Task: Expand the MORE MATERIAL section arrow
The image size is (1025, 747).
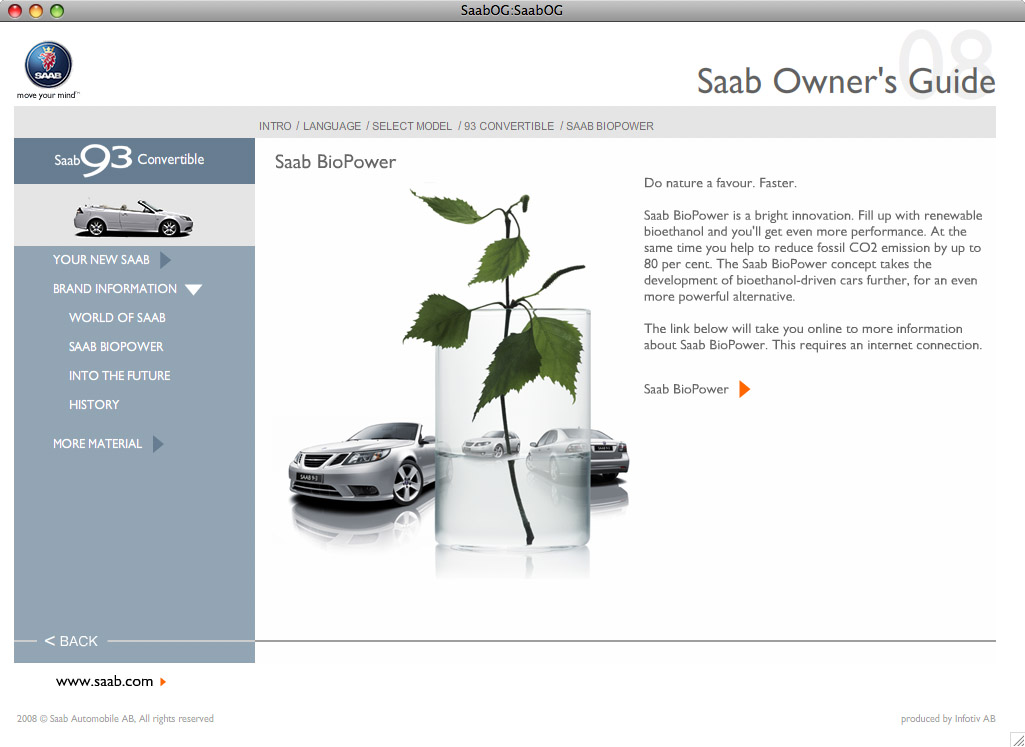Action: [158, 444]
